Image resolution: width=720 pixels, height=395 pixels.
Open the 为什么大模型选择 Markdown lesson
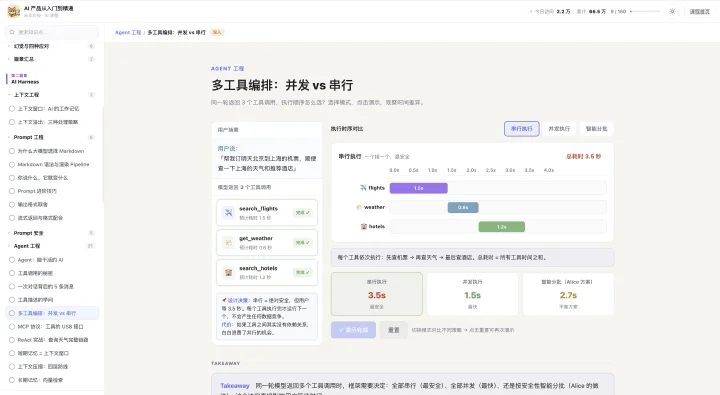[x=51, y=151]
